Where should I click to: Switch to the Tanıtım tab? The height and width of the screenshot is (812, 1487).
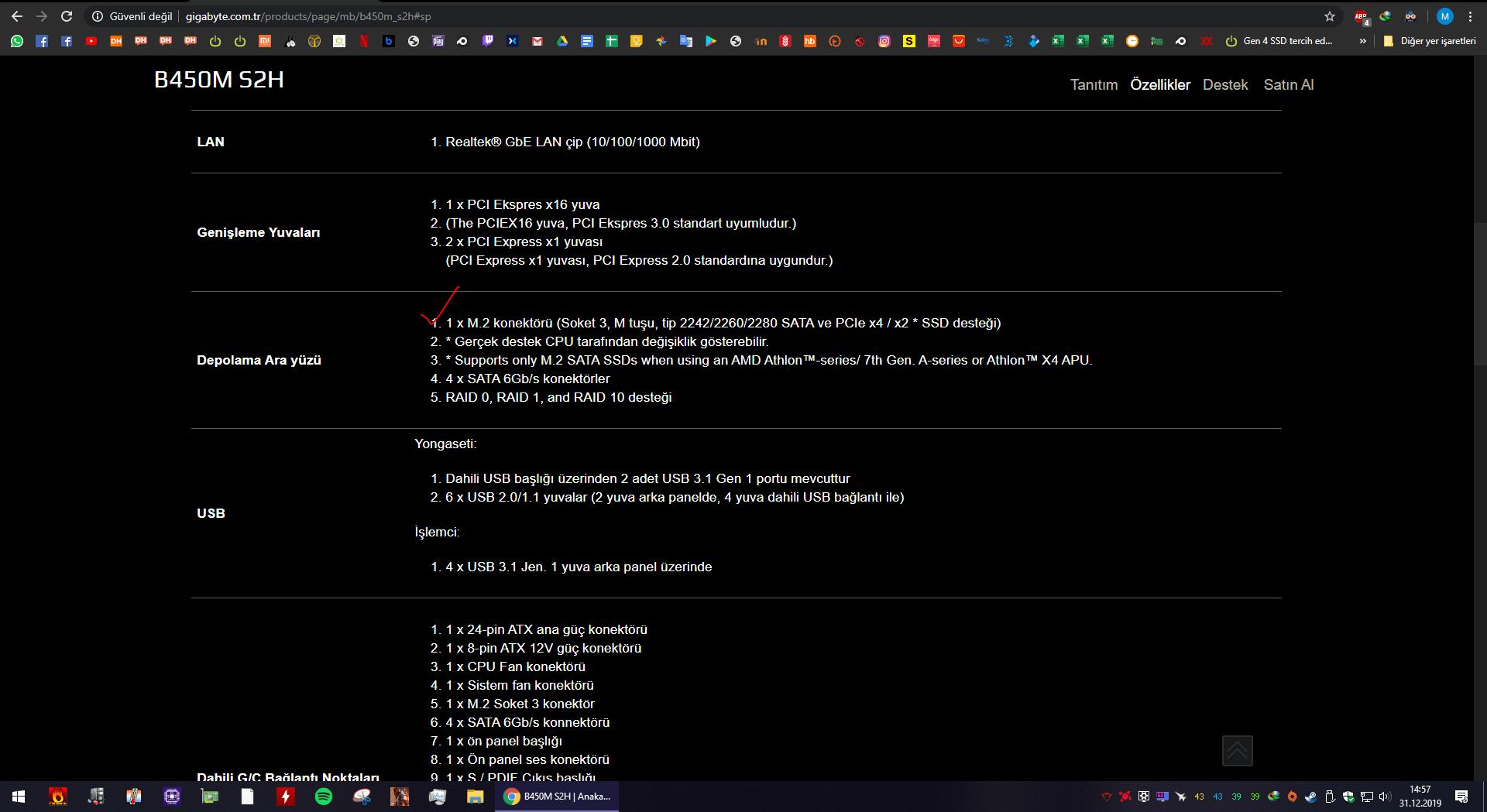click(x=1094, y=85)
